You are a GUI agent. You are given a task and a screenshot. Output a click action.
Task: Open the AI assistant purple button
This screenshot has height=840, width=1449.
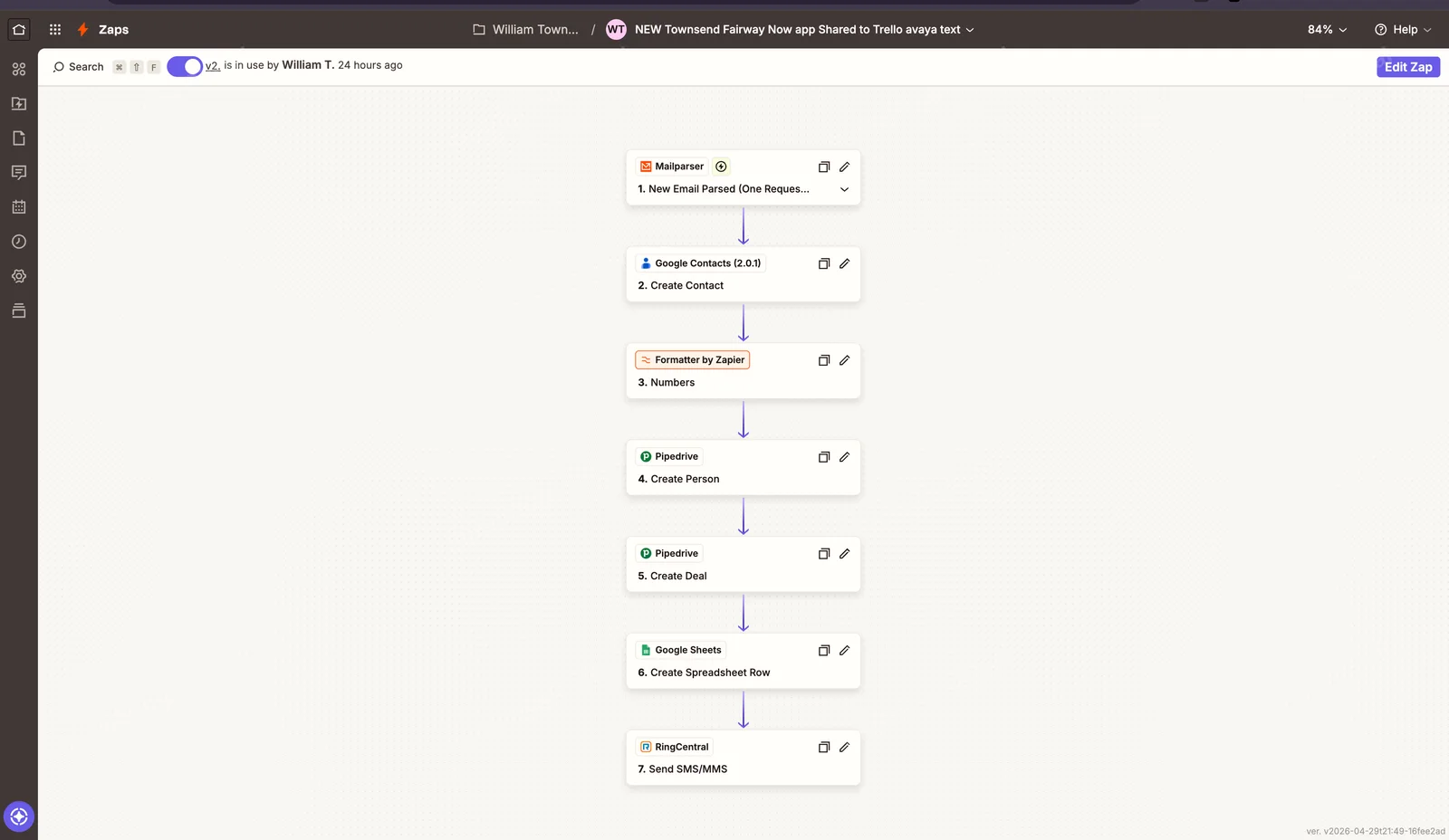[19, 816]
